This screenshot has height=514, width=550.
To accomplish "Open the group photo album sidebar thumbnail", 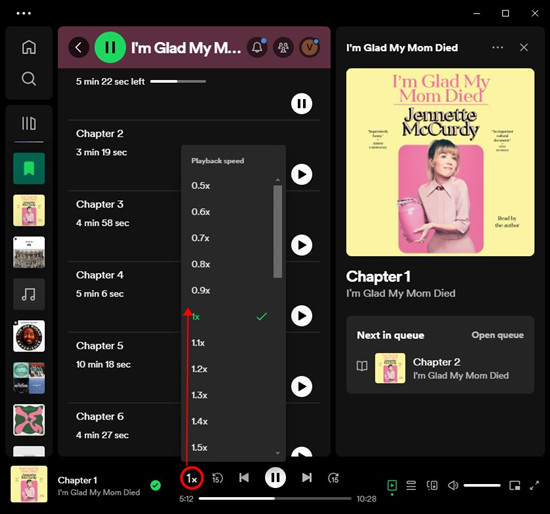I will click(29, 252).
